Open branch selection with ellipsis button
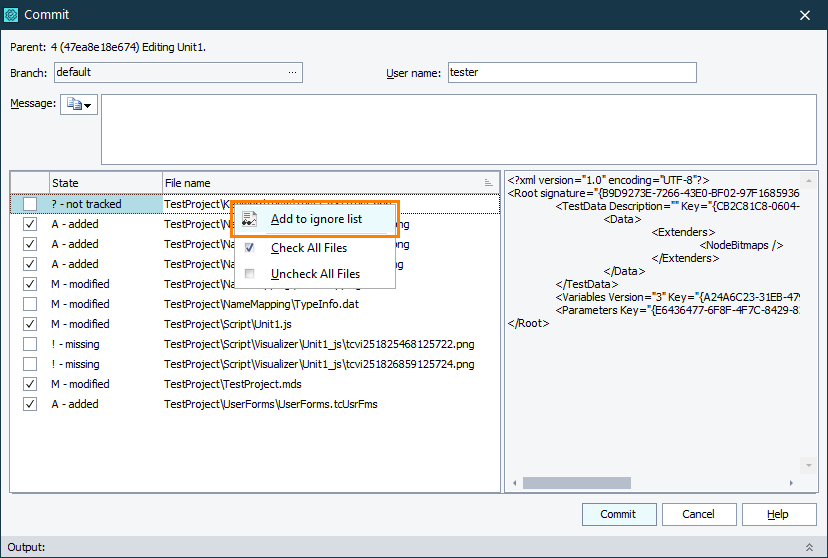 292,72
